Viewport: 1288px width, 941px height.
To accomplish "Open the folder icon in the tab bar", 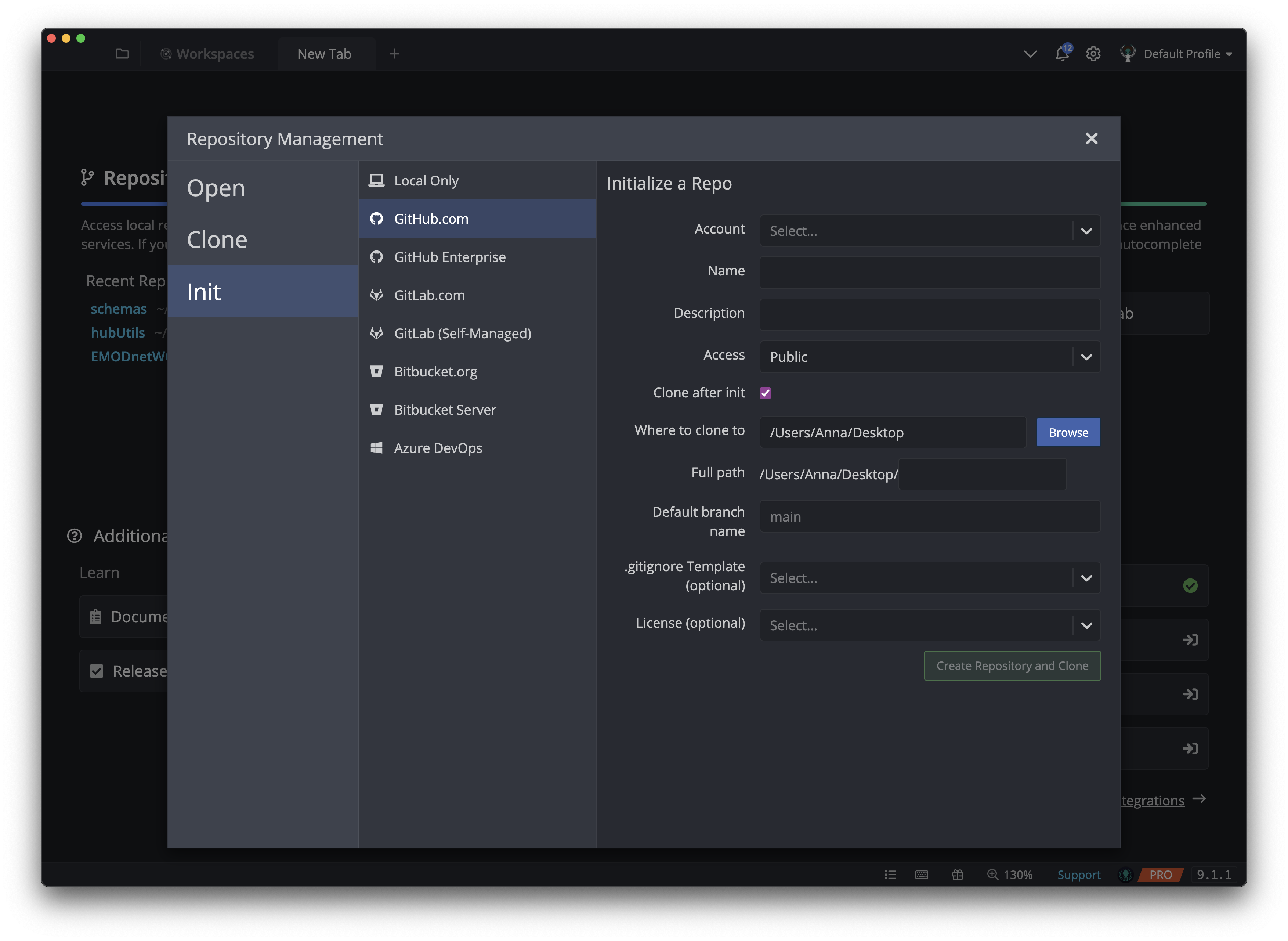I will (122, 54).
